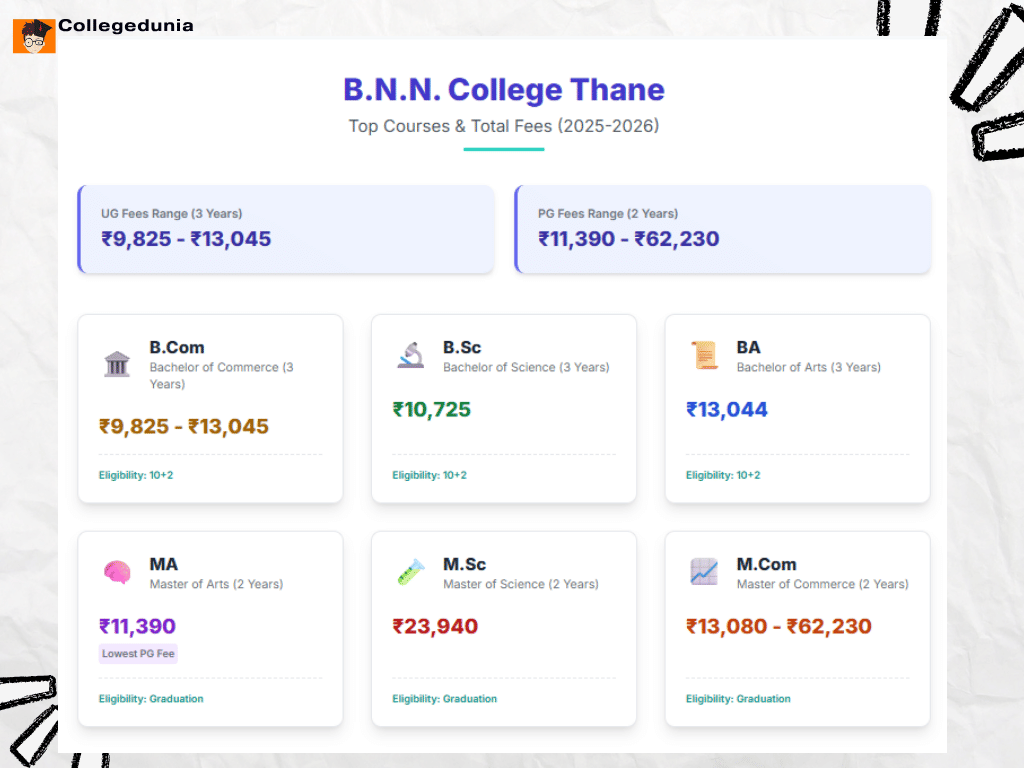Click the Eligibility: 10+2 link on B.Com card
The width and height of the screenshot is (1024, 768).
point(135,475)
